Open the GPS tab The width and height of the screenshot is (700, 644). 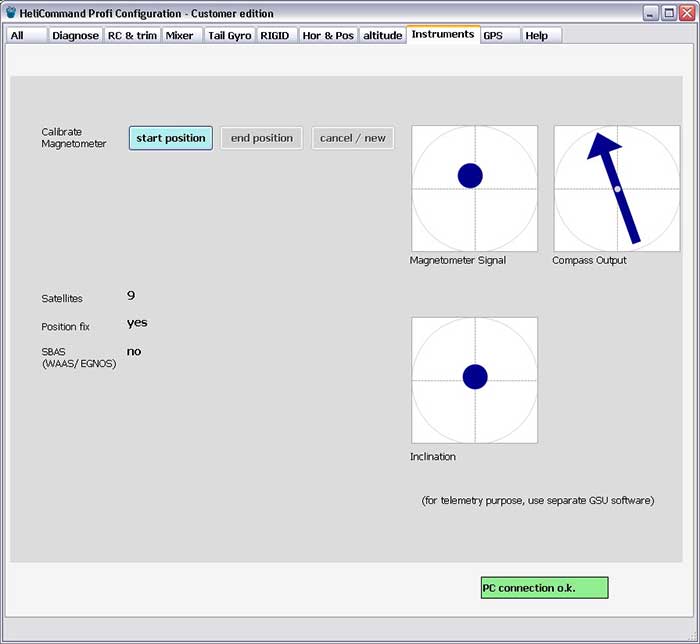(x=500, y=35)
